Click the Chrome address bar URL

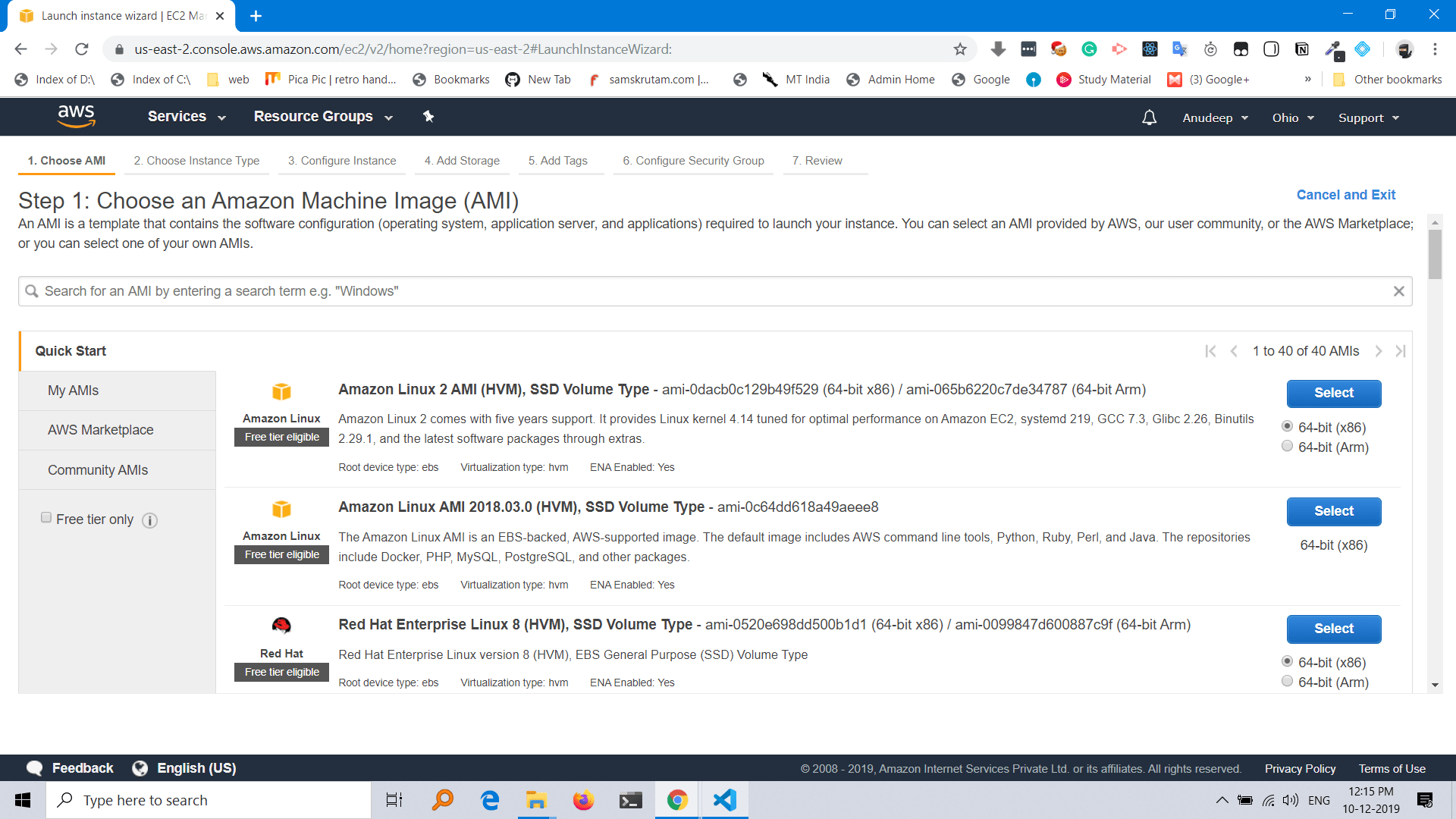point(403,49)
